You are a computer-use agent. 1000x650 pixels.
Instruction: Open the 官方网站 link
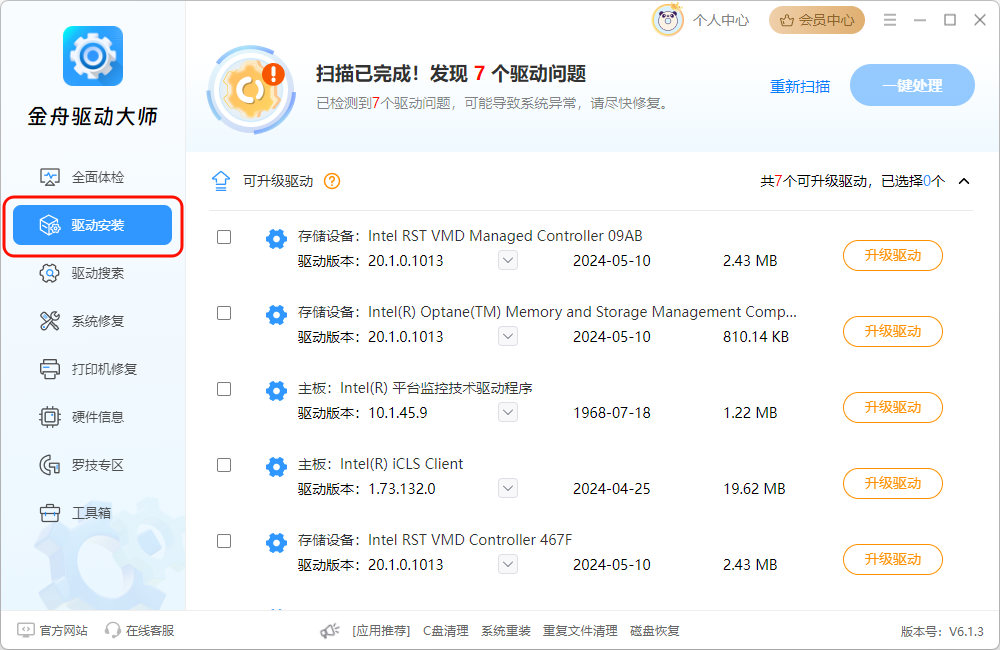tap(52, 630)
